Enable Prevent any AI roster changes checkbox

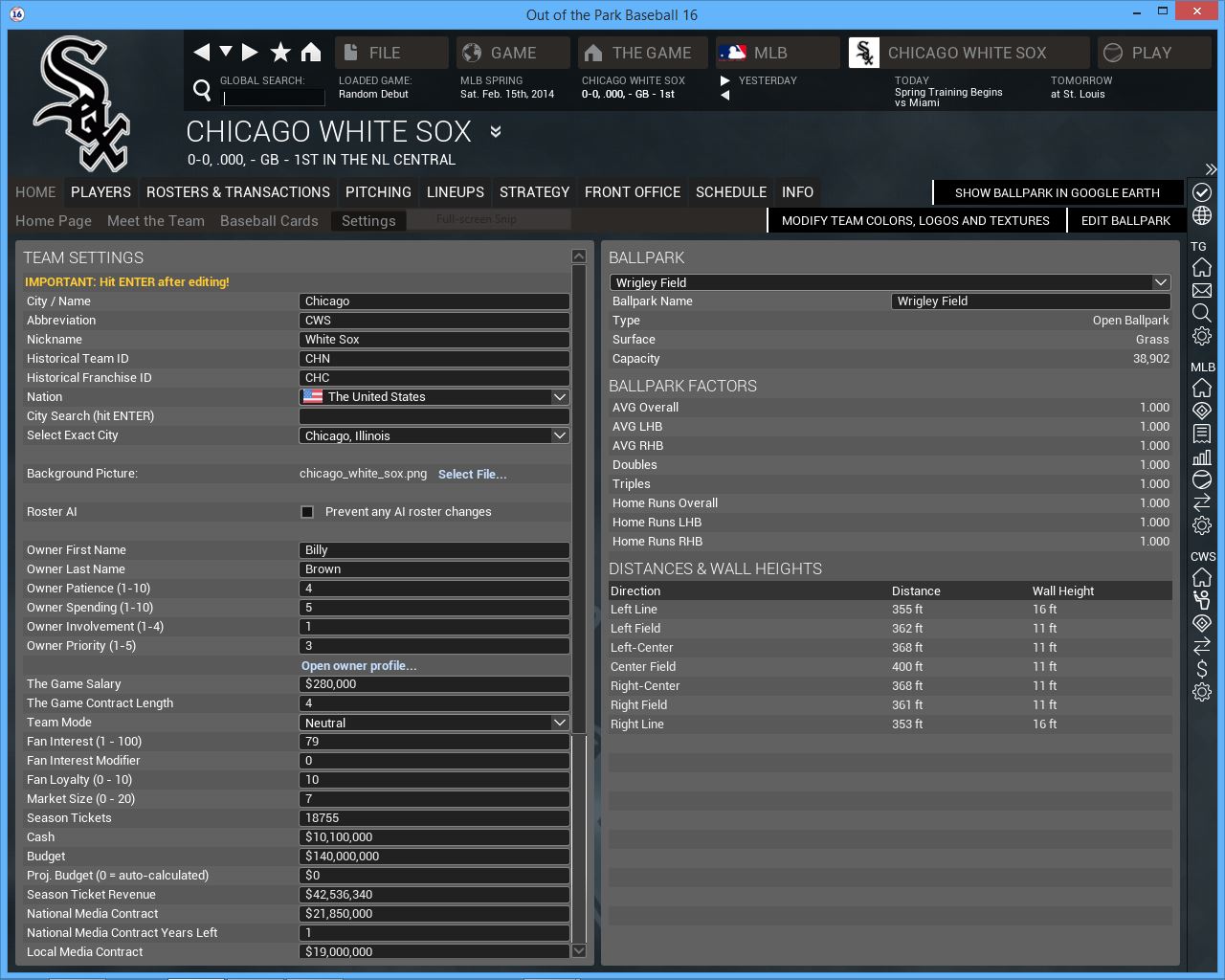click(x=307, y=512)
